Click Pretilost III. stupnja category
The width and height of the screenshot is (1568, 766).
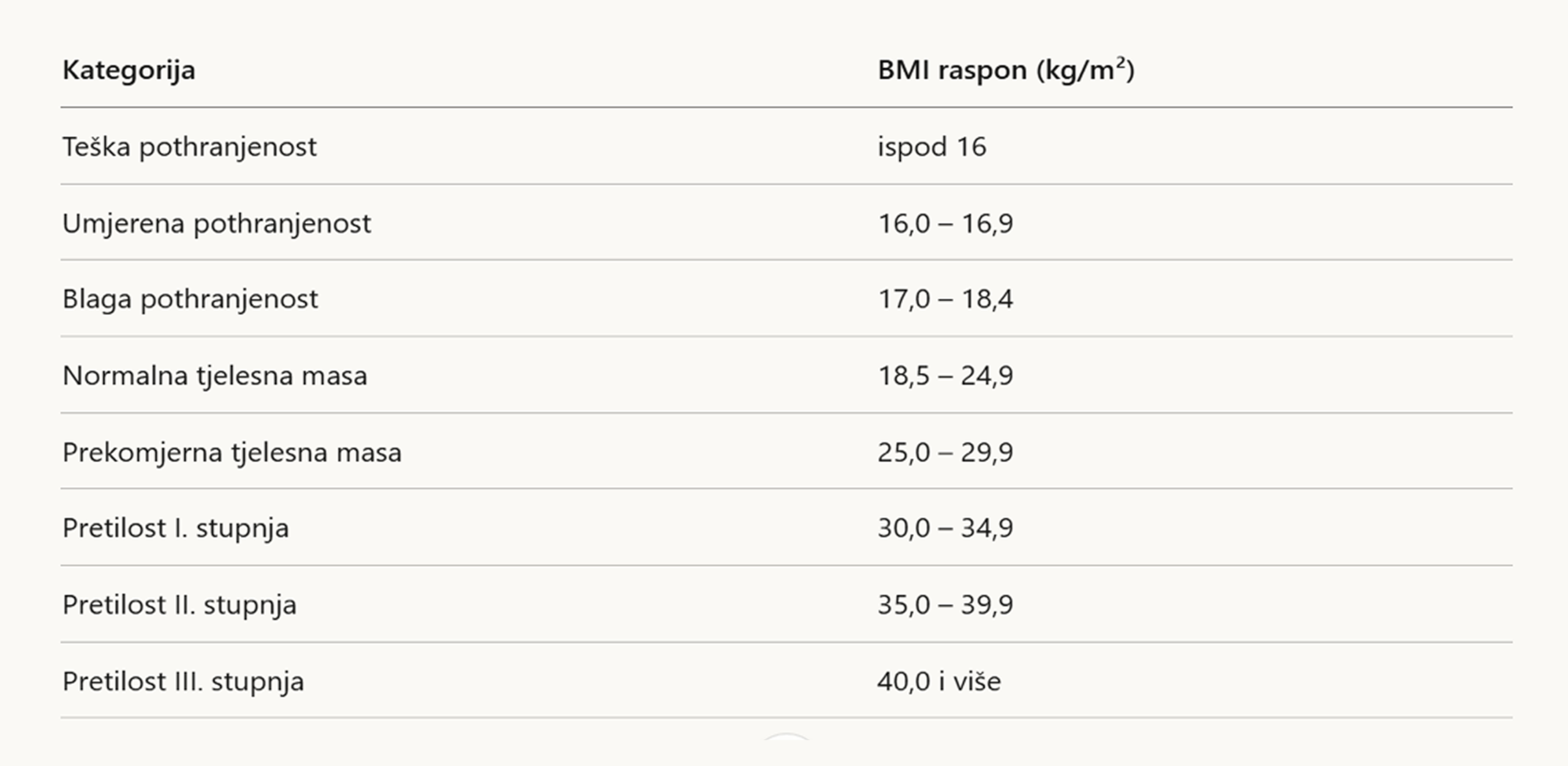[x=183, y=682]
